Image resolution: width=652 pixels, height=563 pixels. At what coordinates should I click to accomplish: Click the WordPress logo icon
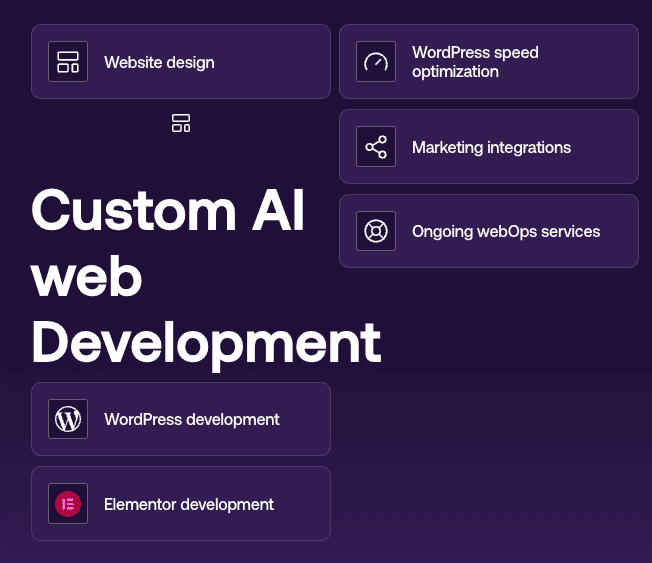click(68, 419)
